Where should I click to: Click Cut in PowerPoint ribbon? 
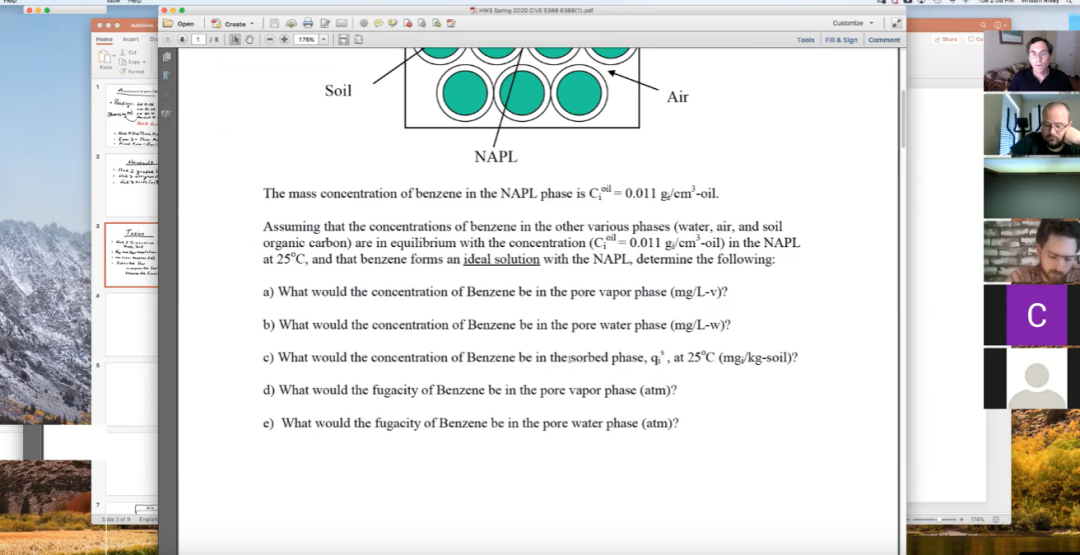point(128,52)
